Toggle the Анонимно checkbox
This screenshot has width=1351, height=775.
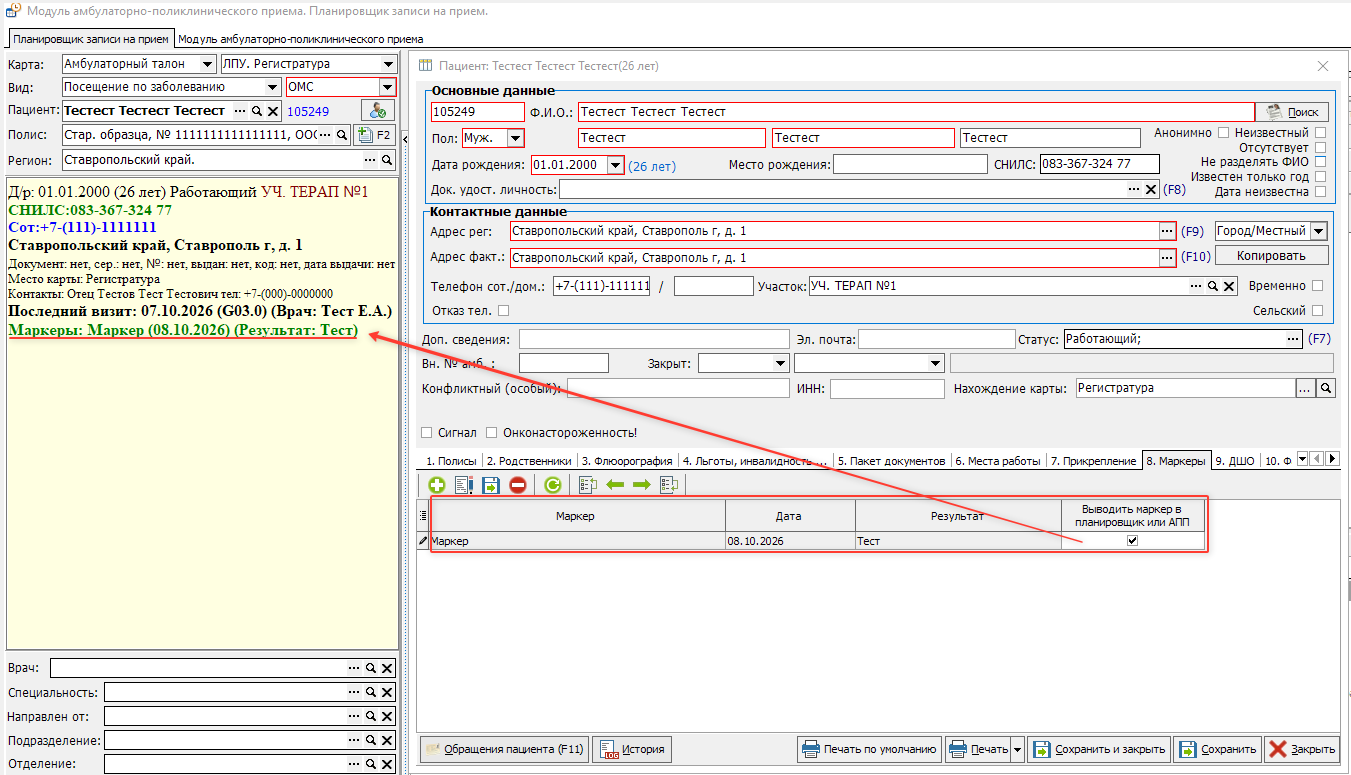pos(1223,133)
